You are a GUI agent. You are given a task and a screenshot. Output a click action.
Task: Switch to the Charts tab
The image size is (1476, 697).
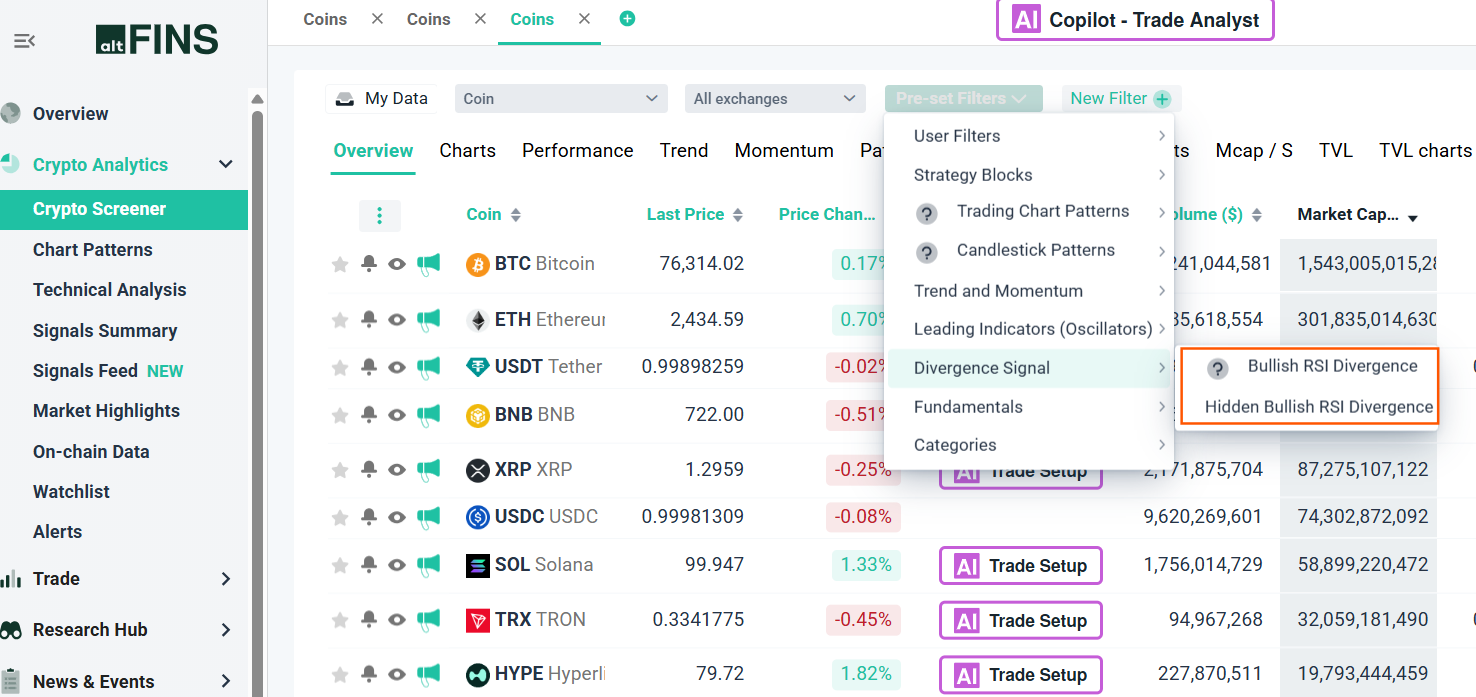(467, 151)
